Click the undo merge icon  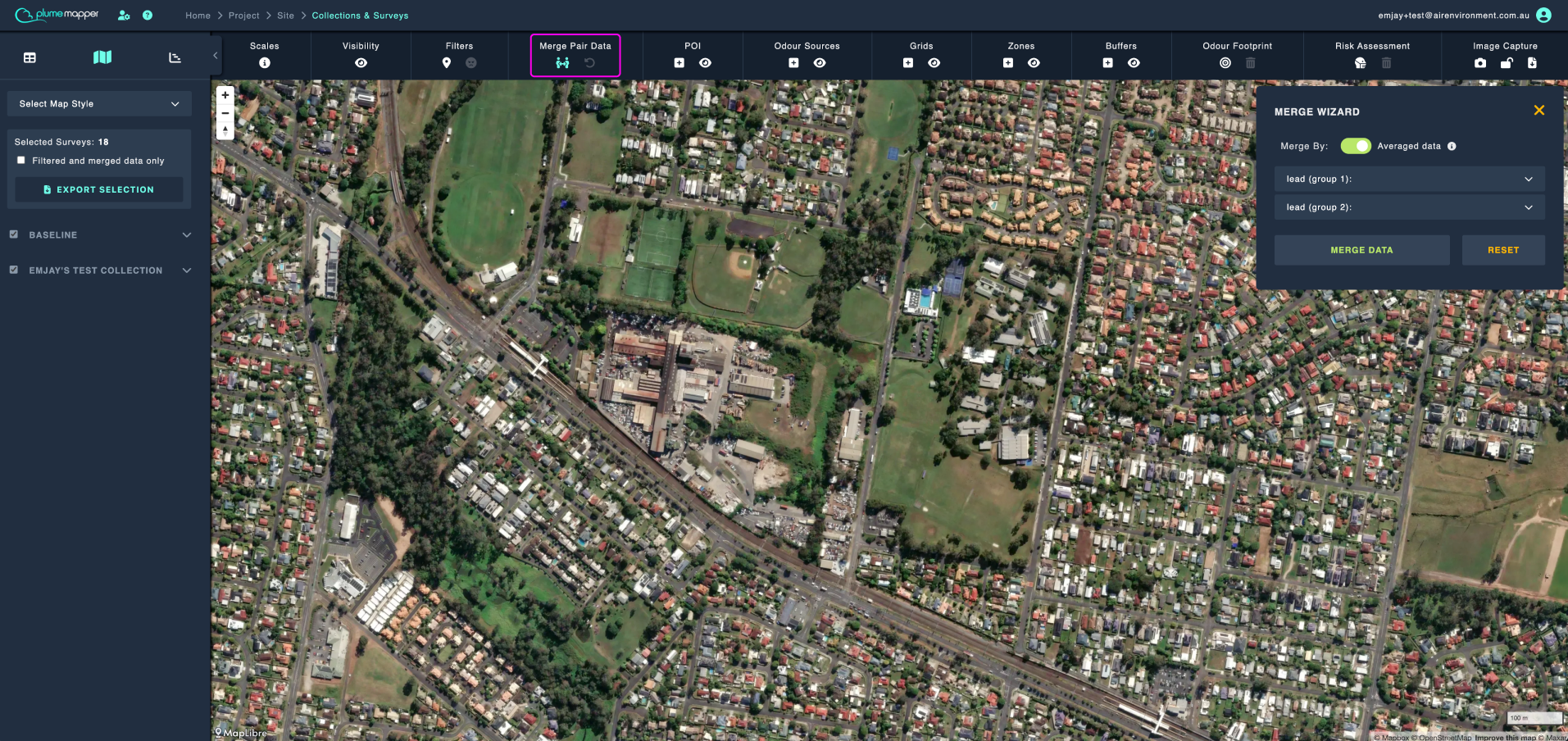[589, 63]
